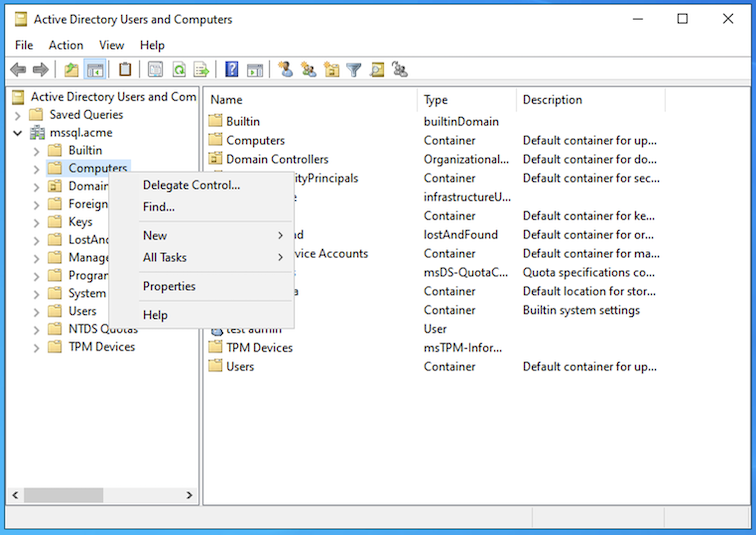
Task: Select the Keys item in tree
Action: 80,222
